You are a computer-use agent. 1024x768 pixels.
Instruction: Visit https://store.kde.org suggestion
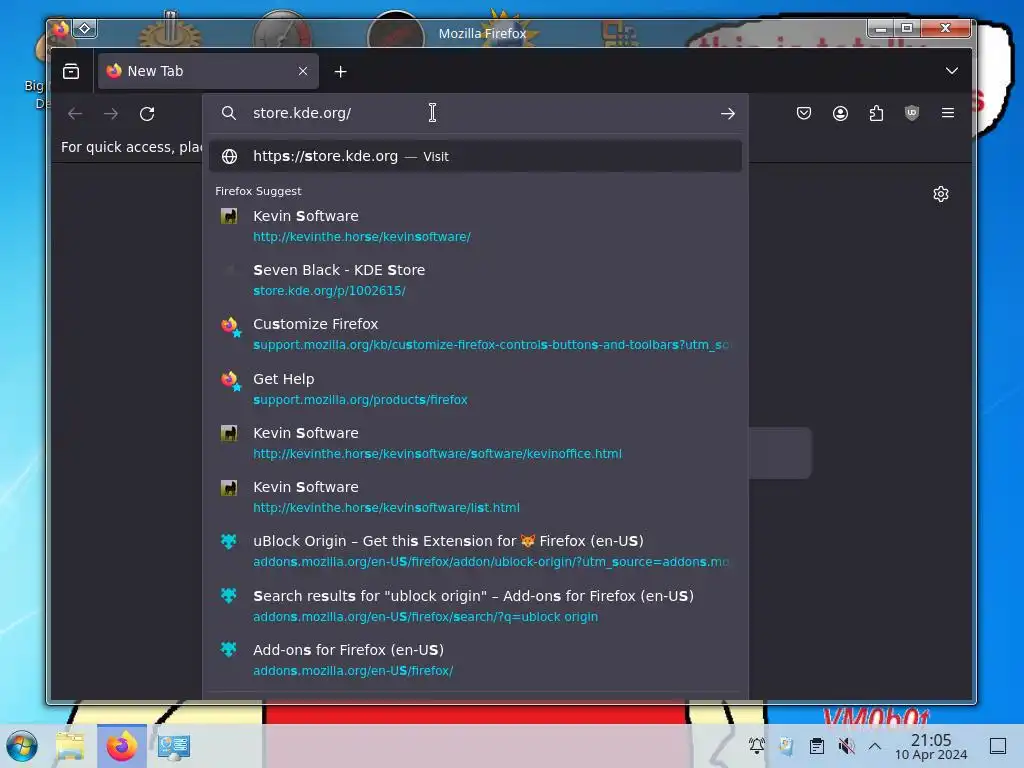[x=475, y=156]
